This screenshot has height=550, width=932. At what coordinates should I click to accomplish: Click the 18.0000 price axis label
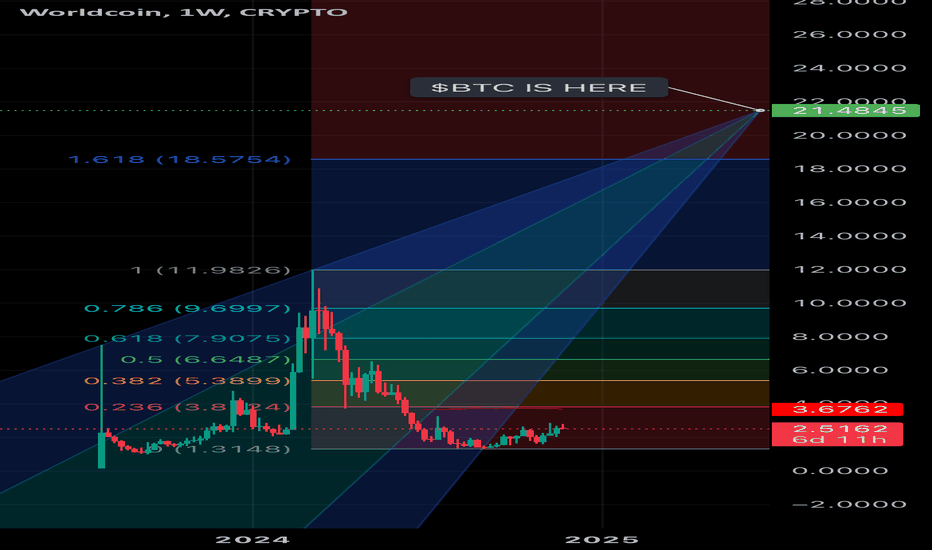849,169
